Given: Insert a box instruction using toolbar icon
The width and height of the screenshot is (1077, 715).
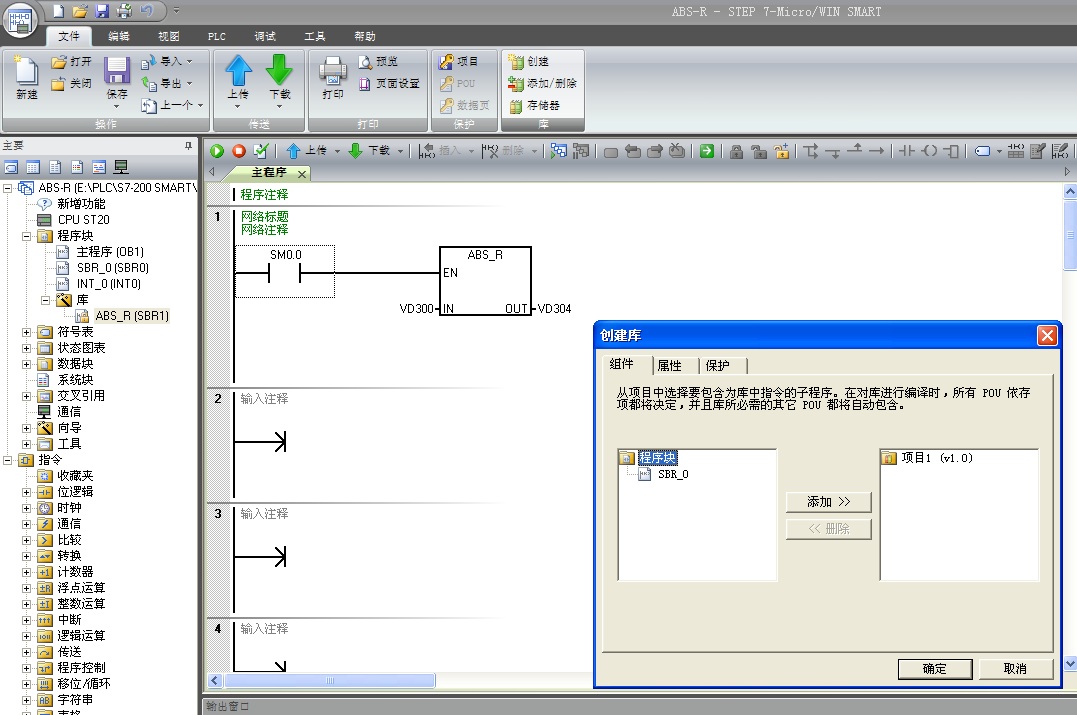Looking at the screenshot, I should [x=951, y=151].
